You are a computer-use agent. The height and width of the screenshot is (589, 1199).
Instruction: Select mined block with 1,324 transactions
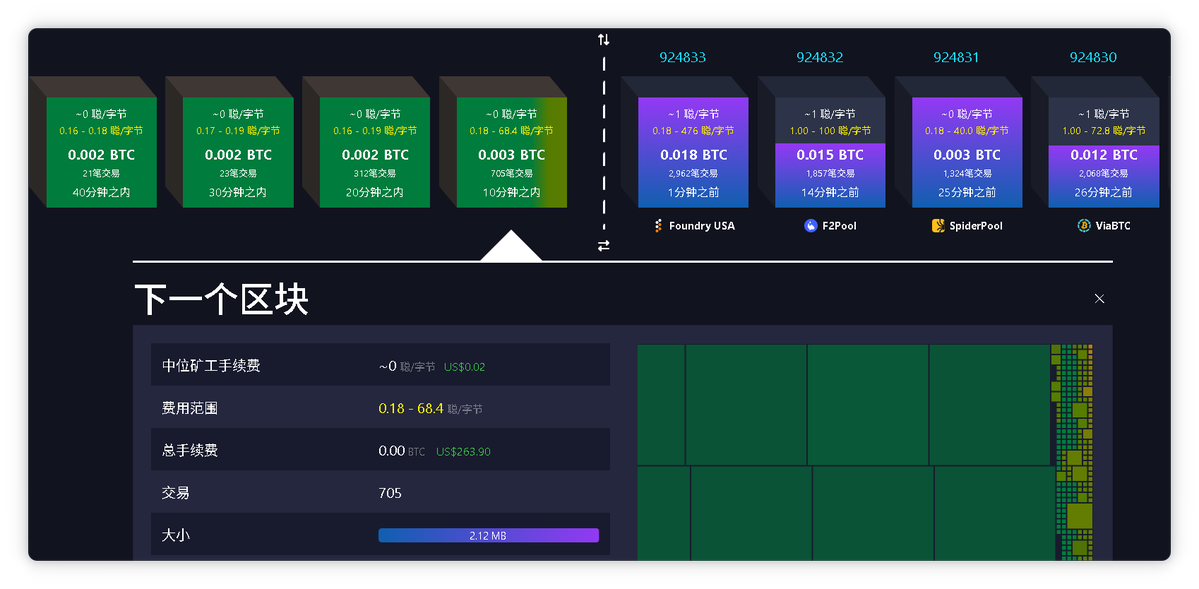click(967, 152)
